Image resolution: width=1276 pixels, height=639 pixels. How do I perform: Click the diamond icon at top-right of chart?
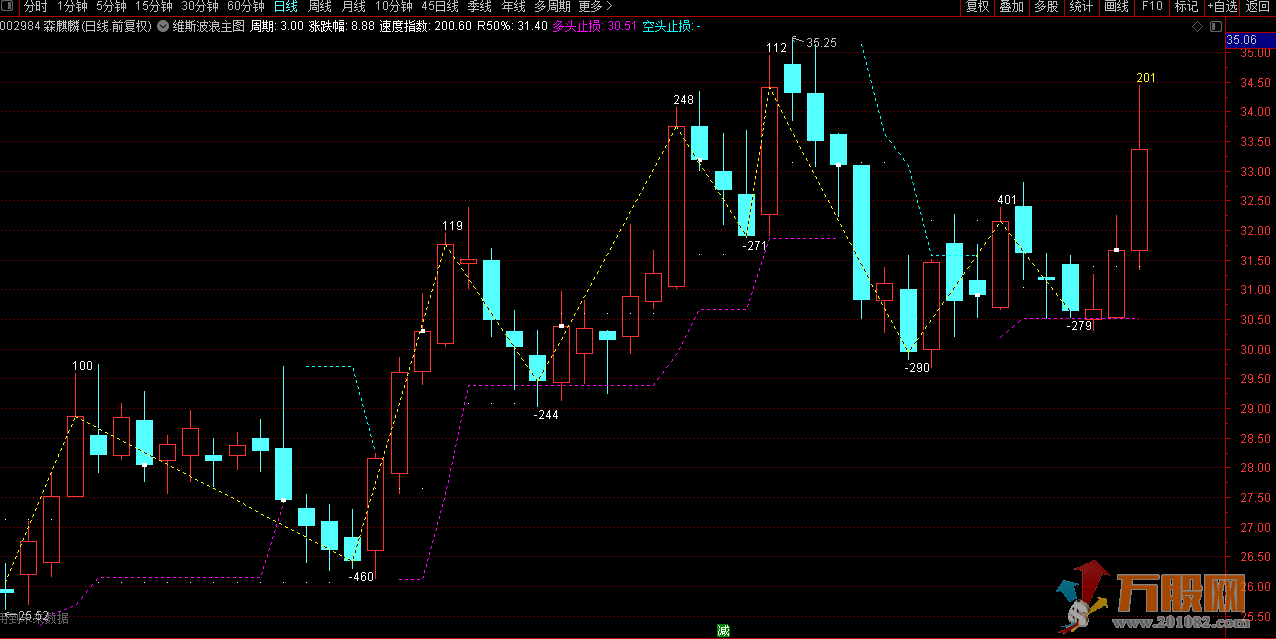click(x=1197, y=26)
